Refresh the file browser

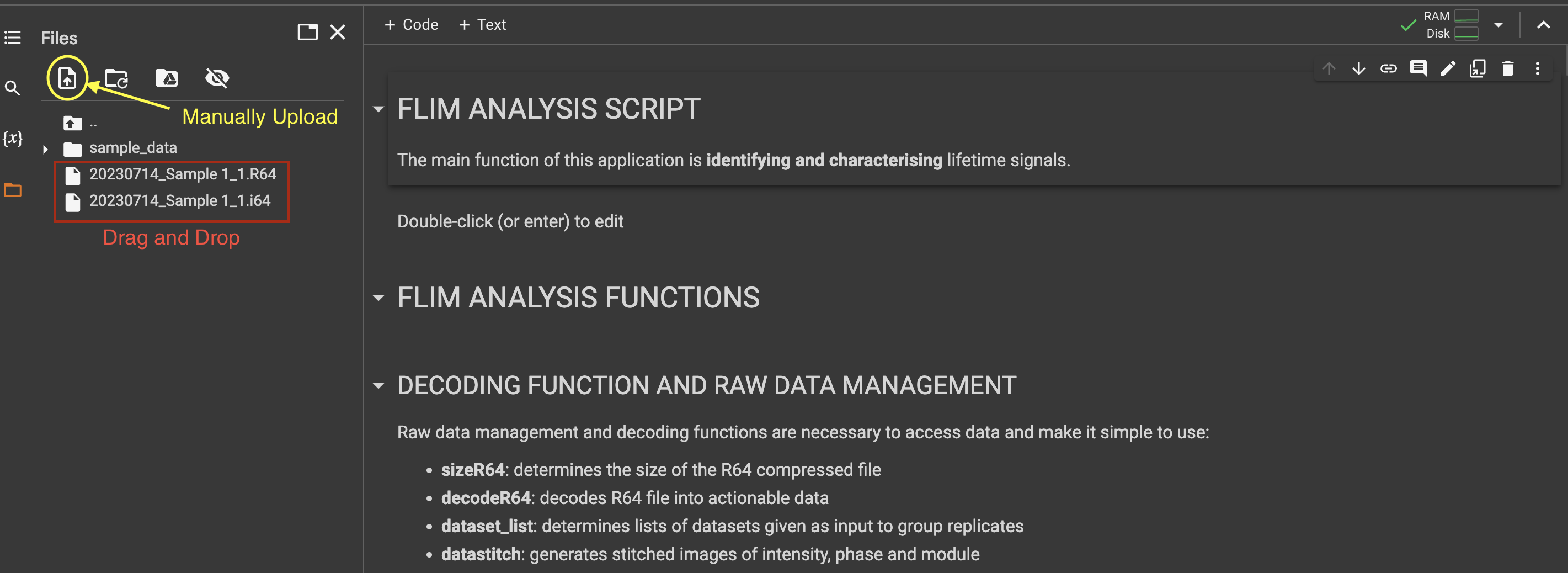click(116, 78)
